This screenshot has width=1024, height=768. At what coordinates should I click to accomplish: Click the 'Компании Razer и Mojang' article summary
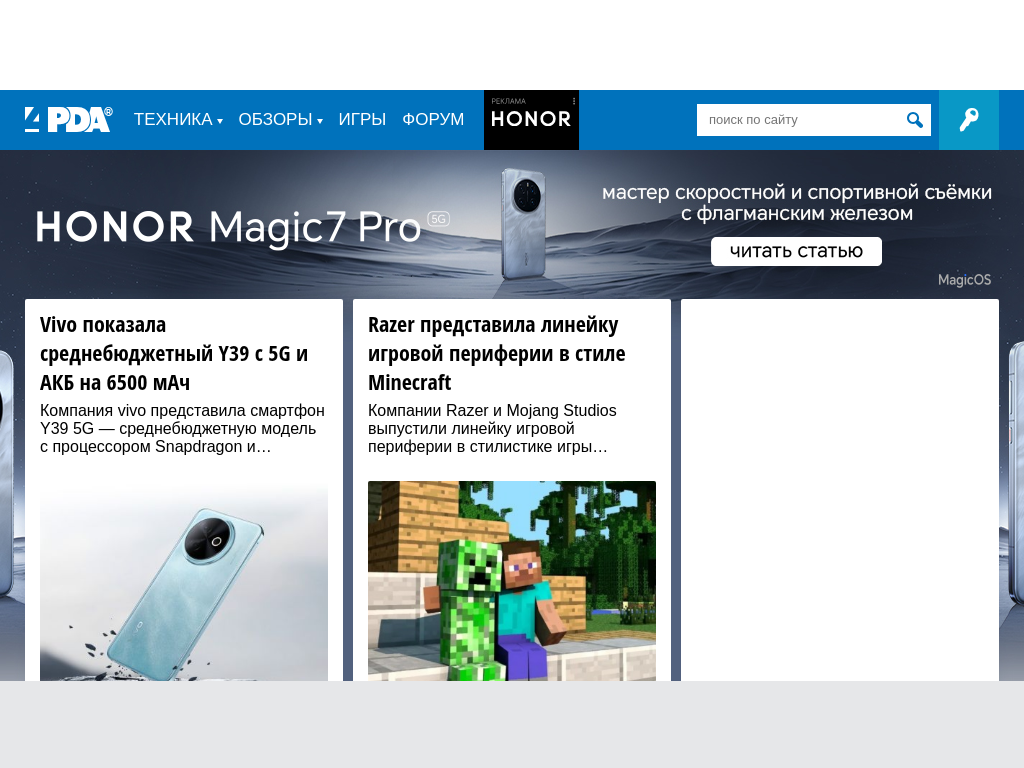[x=492, y=428]
